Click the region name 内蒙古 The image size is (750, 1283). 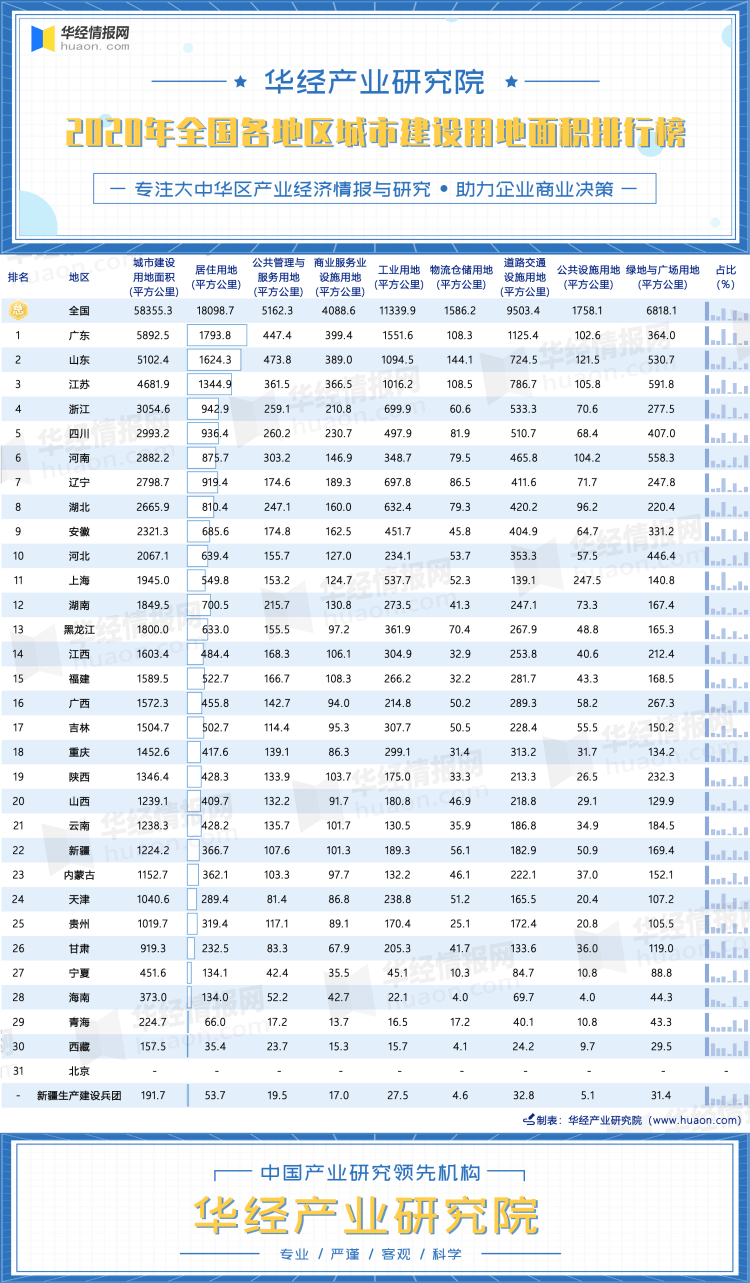click(x=79, y=874)
